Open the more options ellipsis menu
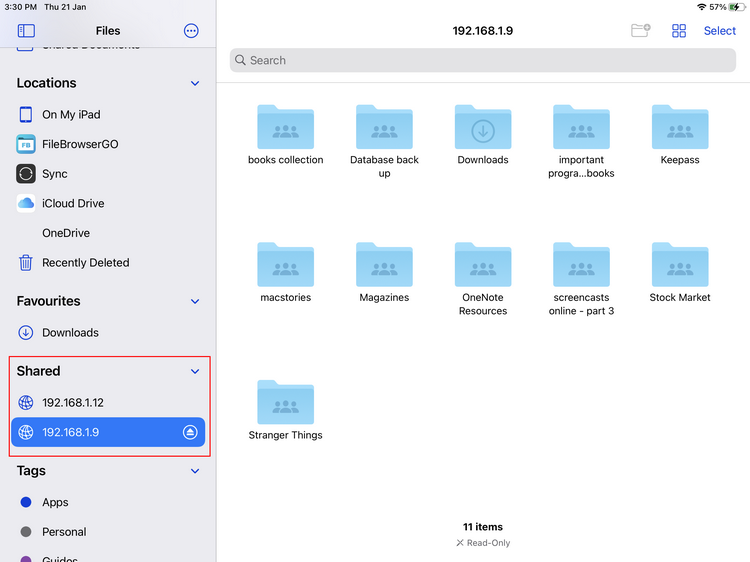The width and height of the screenshot is (750, 562). pyautogui.click(x=191, y=31)
